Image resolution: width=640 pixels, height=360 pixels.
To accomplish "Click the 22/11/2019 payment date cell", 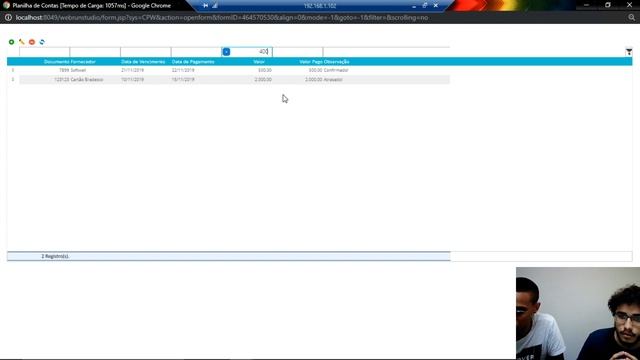I will point(183,70).
